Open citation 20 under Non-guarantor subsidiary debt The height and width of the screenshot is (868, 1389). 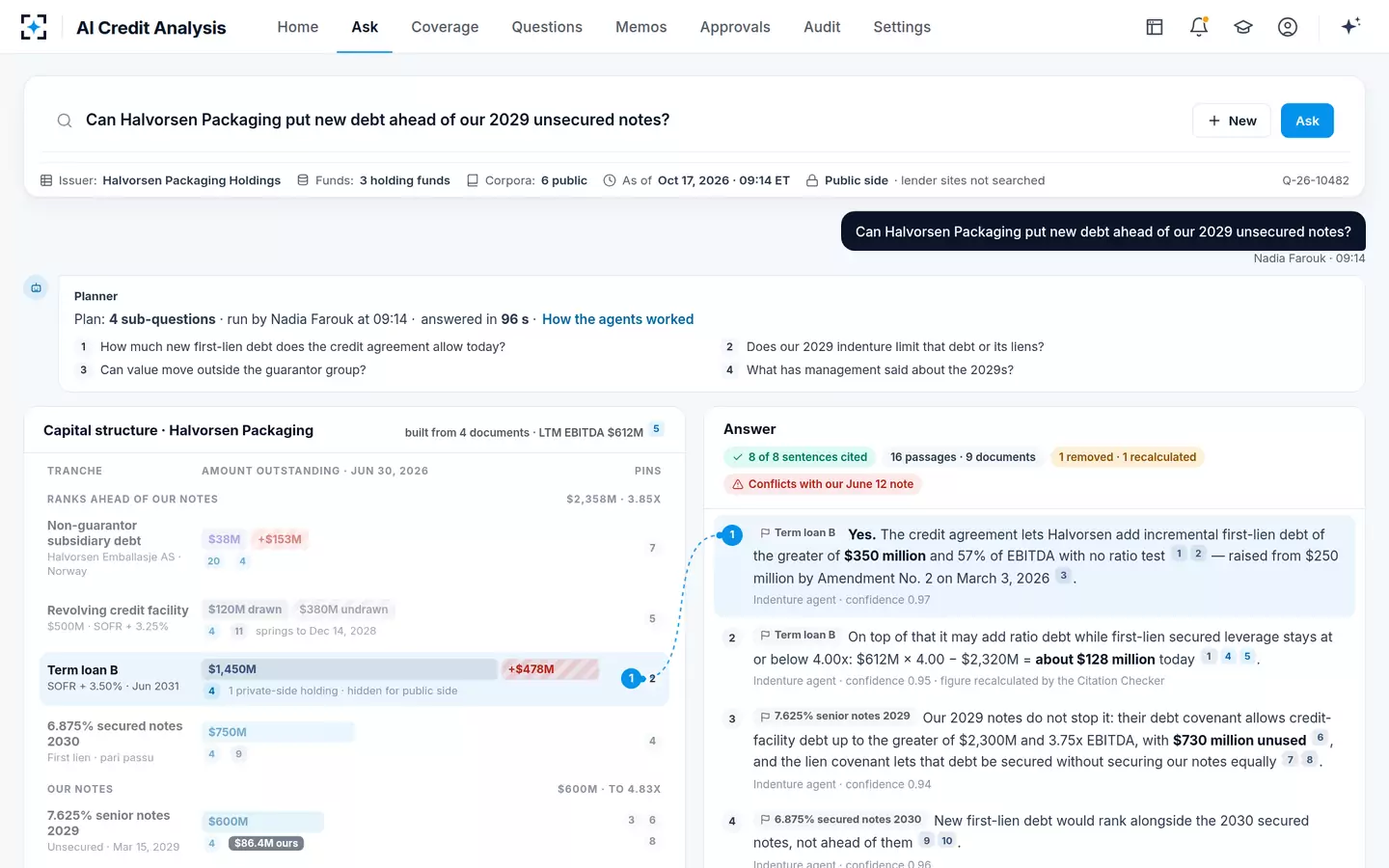tap(213, 561)
